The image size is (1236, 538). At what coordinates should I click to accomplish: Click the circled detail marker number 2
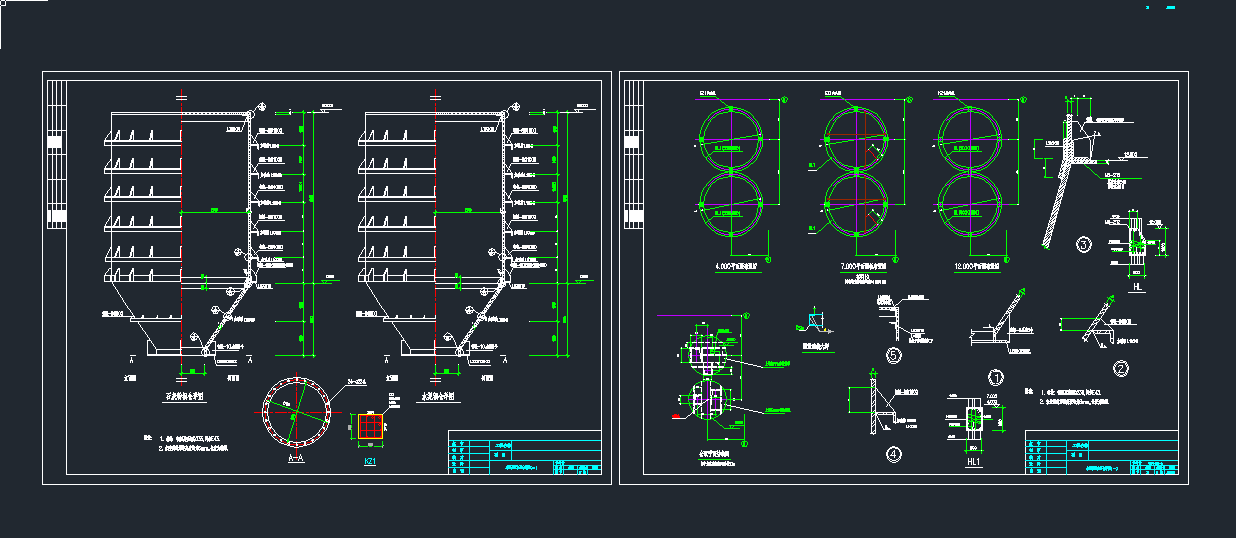(1121, 369)
